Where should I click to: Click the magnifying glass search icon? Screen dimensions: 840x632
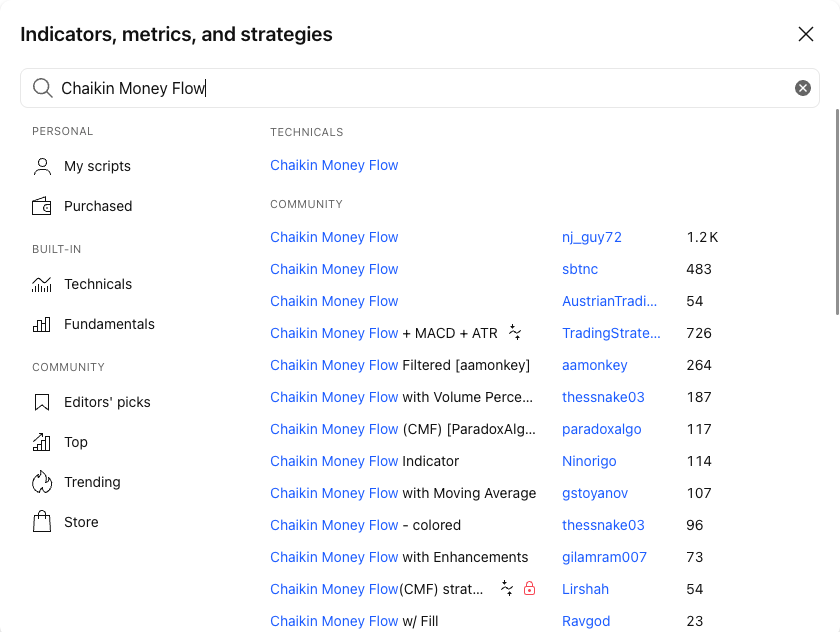point(42,88)
